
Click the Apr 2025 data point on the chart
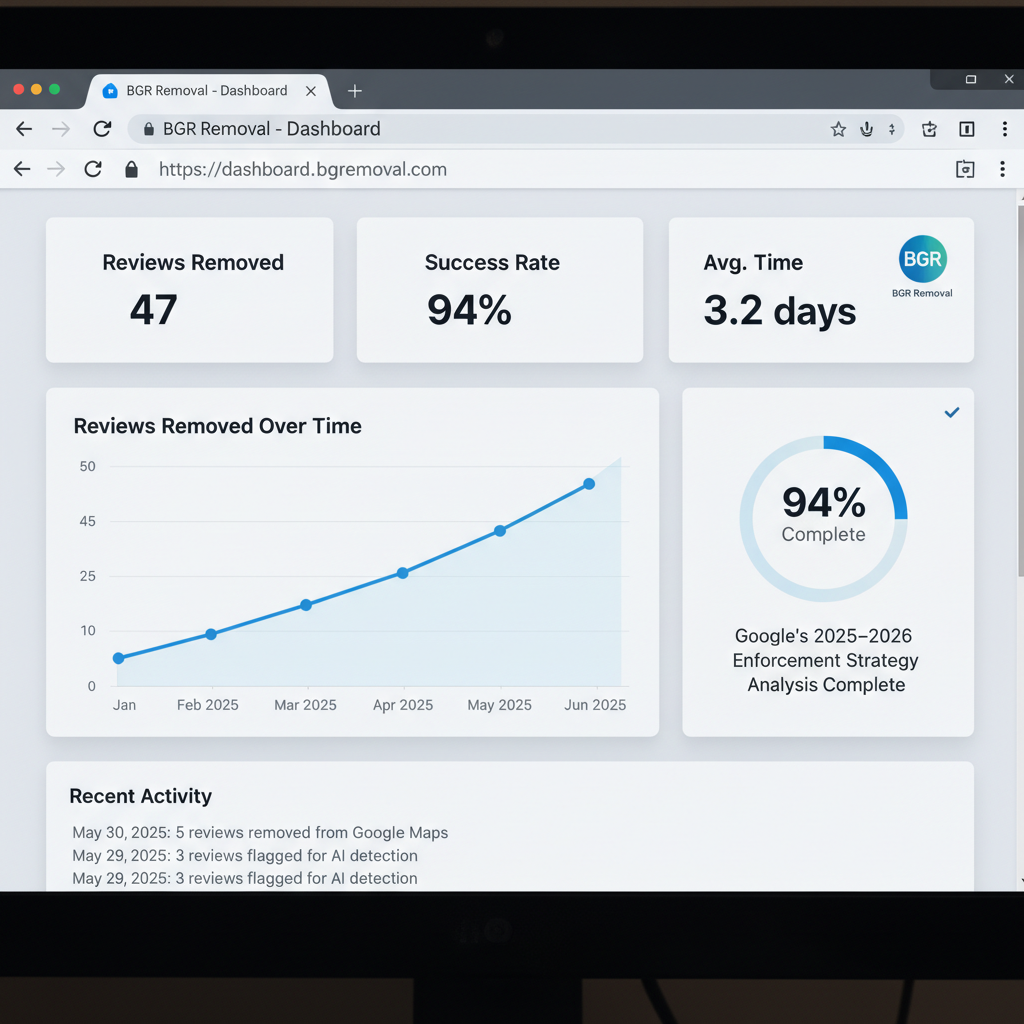402,573
